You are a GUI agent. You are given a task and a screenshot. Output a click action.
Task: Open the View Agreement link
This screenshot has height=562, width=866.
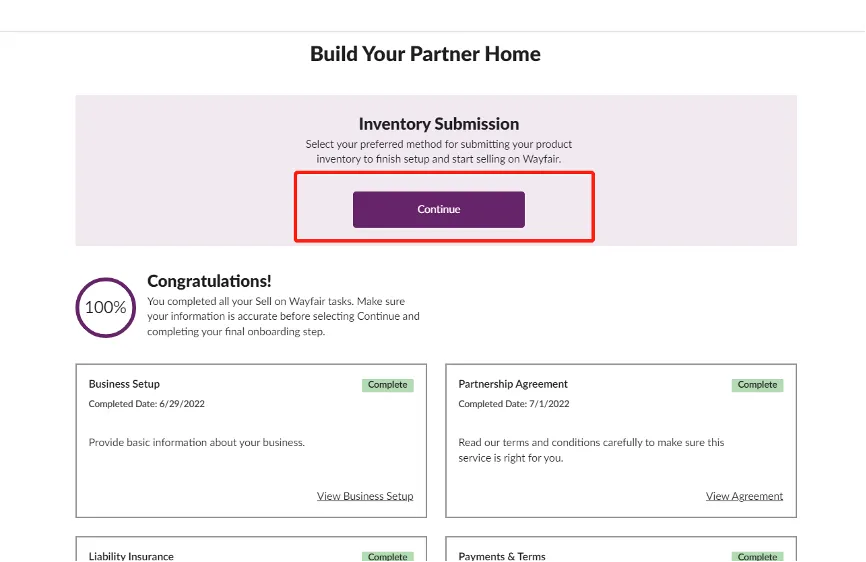744,496
